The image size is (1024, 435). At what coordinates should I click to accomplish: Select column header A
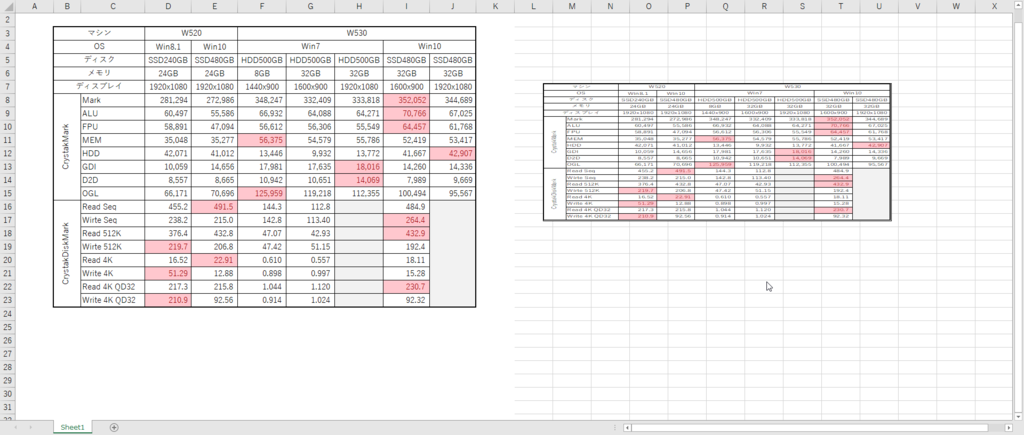pyautogui.click(x=33, y=6)
